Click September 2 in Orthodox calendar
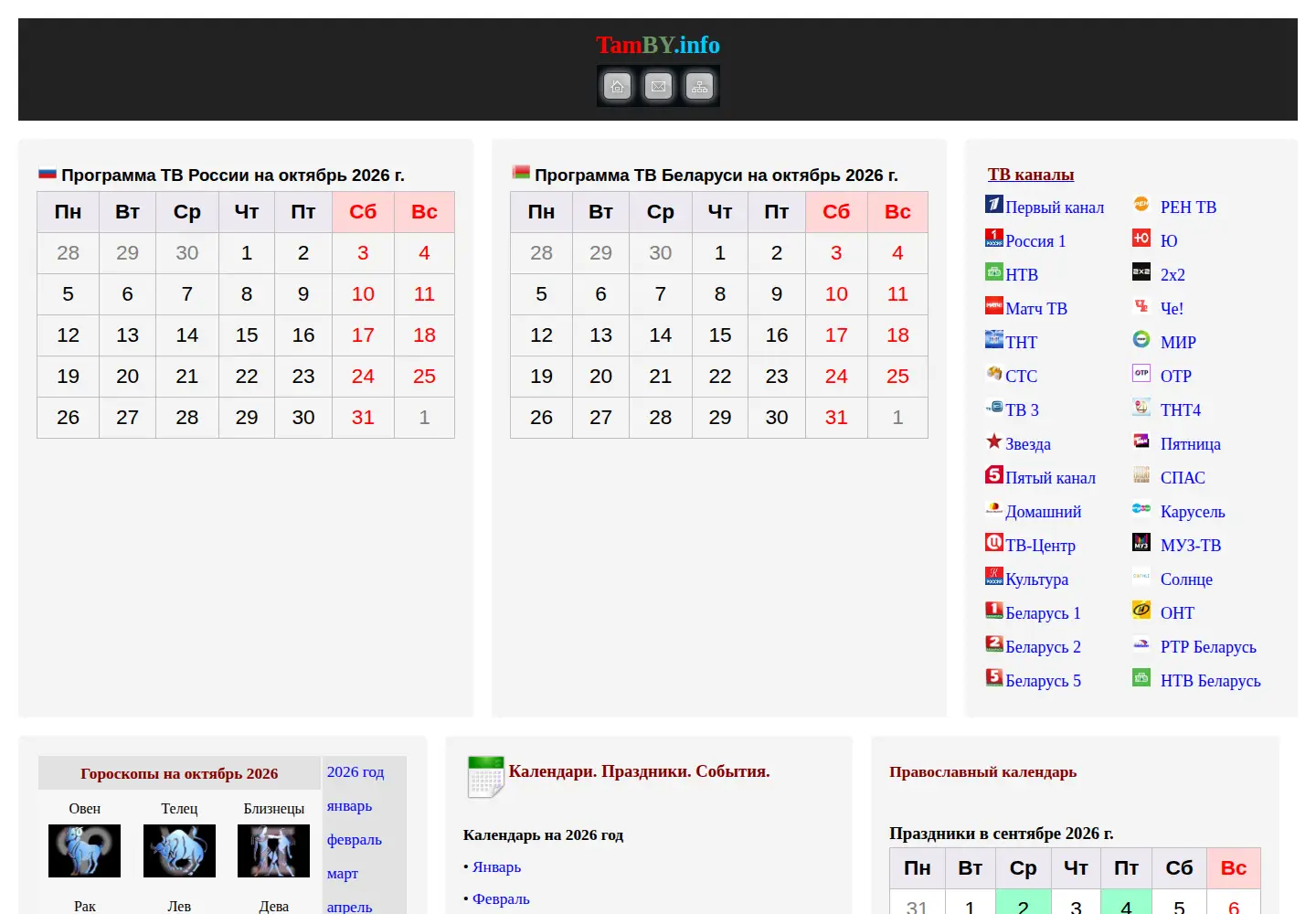1316x914 pixels. pyautogui.click(x=1023, y=904)
